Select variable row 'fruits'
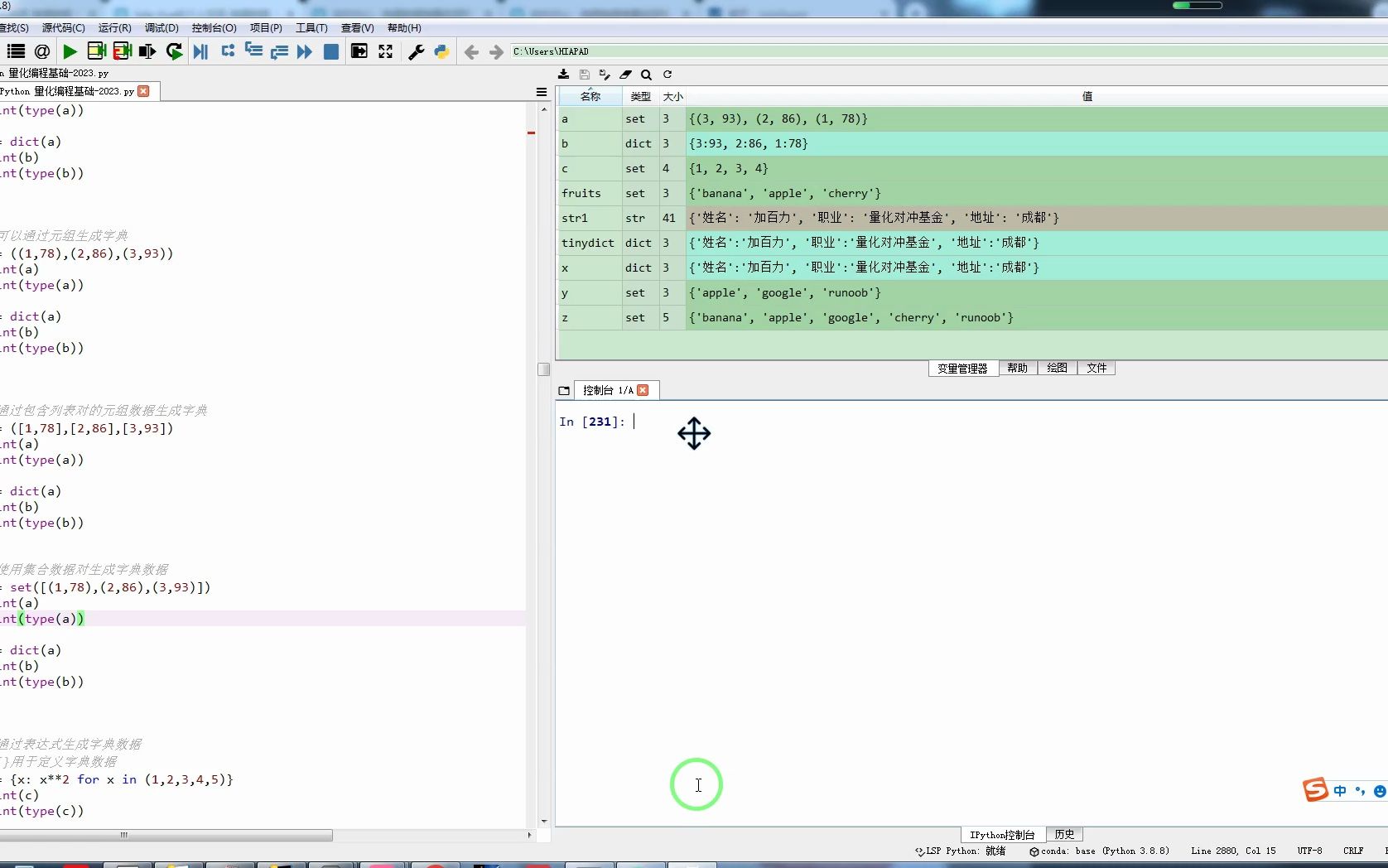This screenshot has height=868, width=1388. point(973,193)
